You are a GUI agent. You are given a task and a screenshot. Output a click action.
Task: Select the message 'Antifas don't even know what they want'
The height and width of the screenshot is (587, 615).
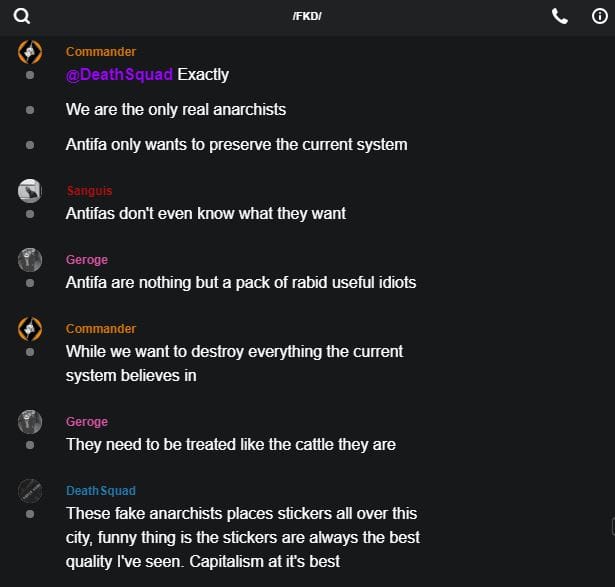206,213
